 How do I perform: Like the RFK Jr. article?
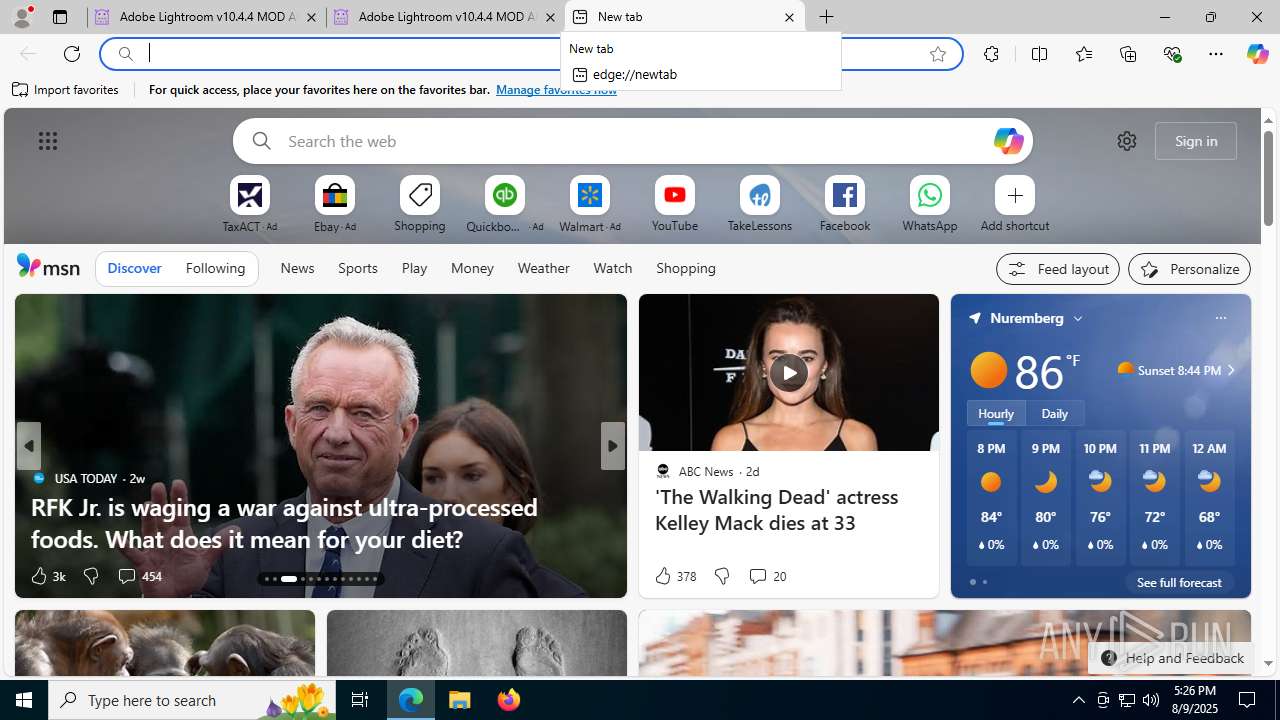(x=47, y=576)
